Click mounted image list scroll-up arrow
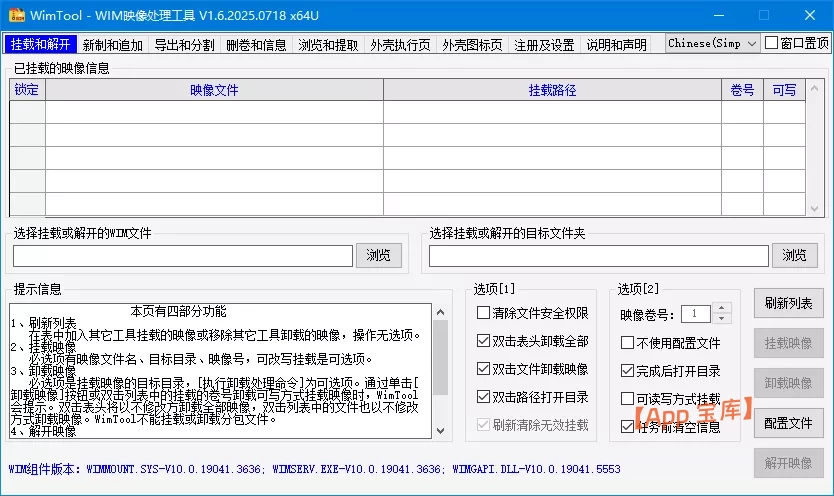The image size is (834, 496). [814, 88]
